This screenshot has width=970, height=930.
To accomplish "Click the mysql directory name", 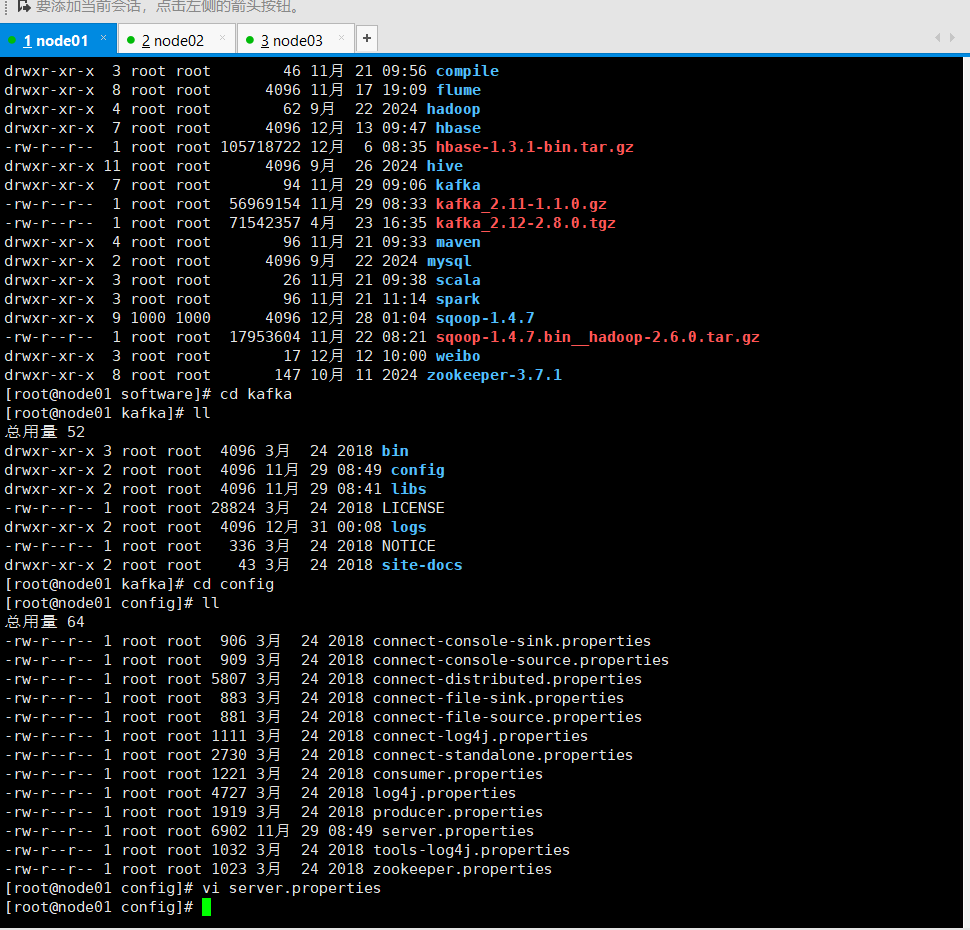I will [x=449, y=262].
